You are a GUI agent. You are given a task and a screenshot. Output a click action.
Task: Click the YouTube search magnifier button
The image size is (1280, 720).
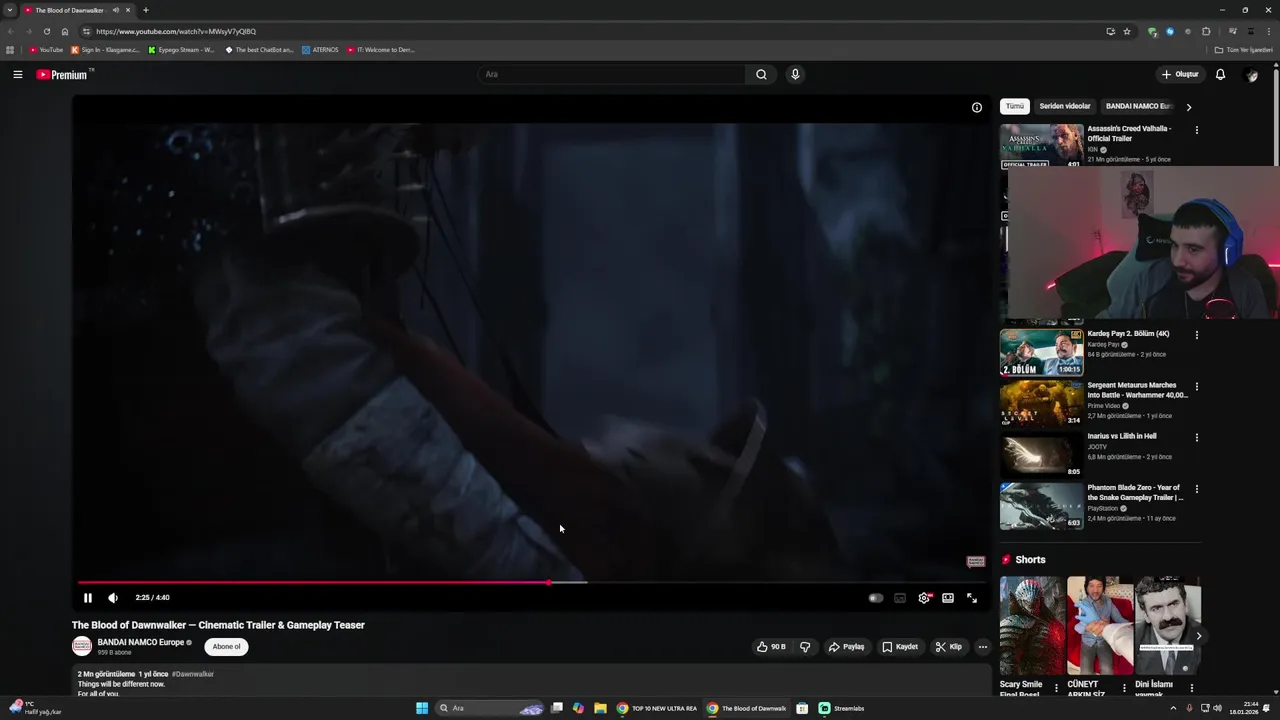(761, 74)
